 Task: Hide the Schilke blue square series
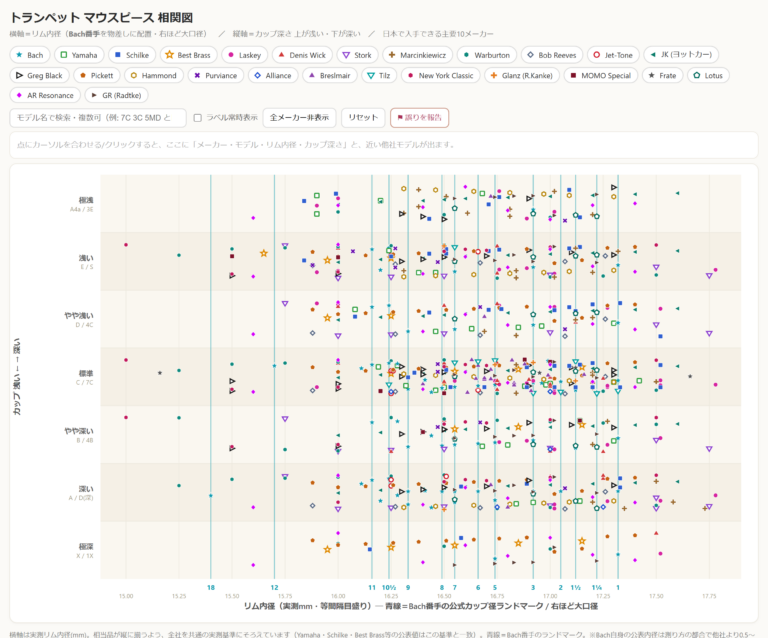(132, 55)
